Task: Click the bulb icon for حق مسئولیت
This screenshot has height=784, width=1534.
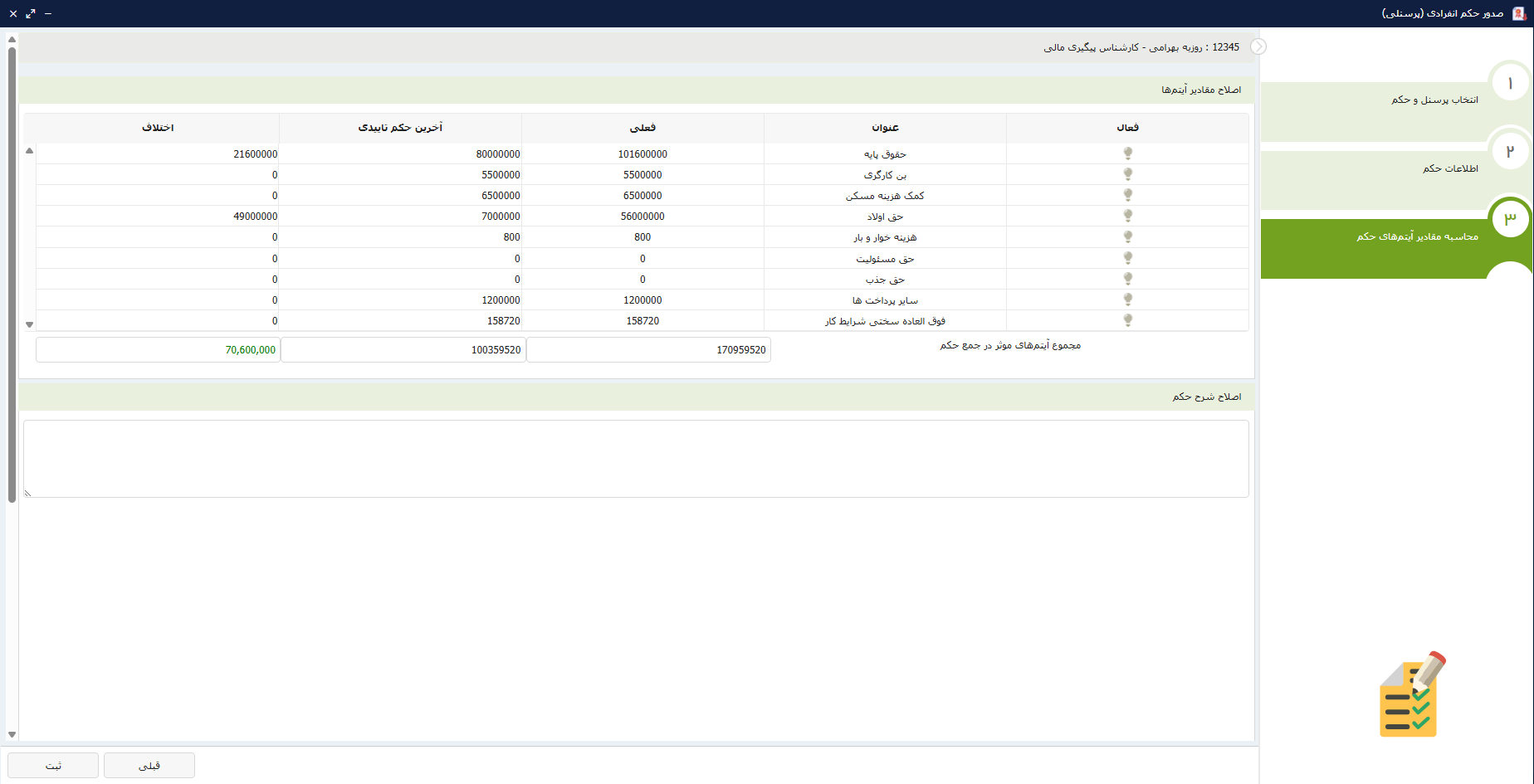Action: pos(1127,258)
